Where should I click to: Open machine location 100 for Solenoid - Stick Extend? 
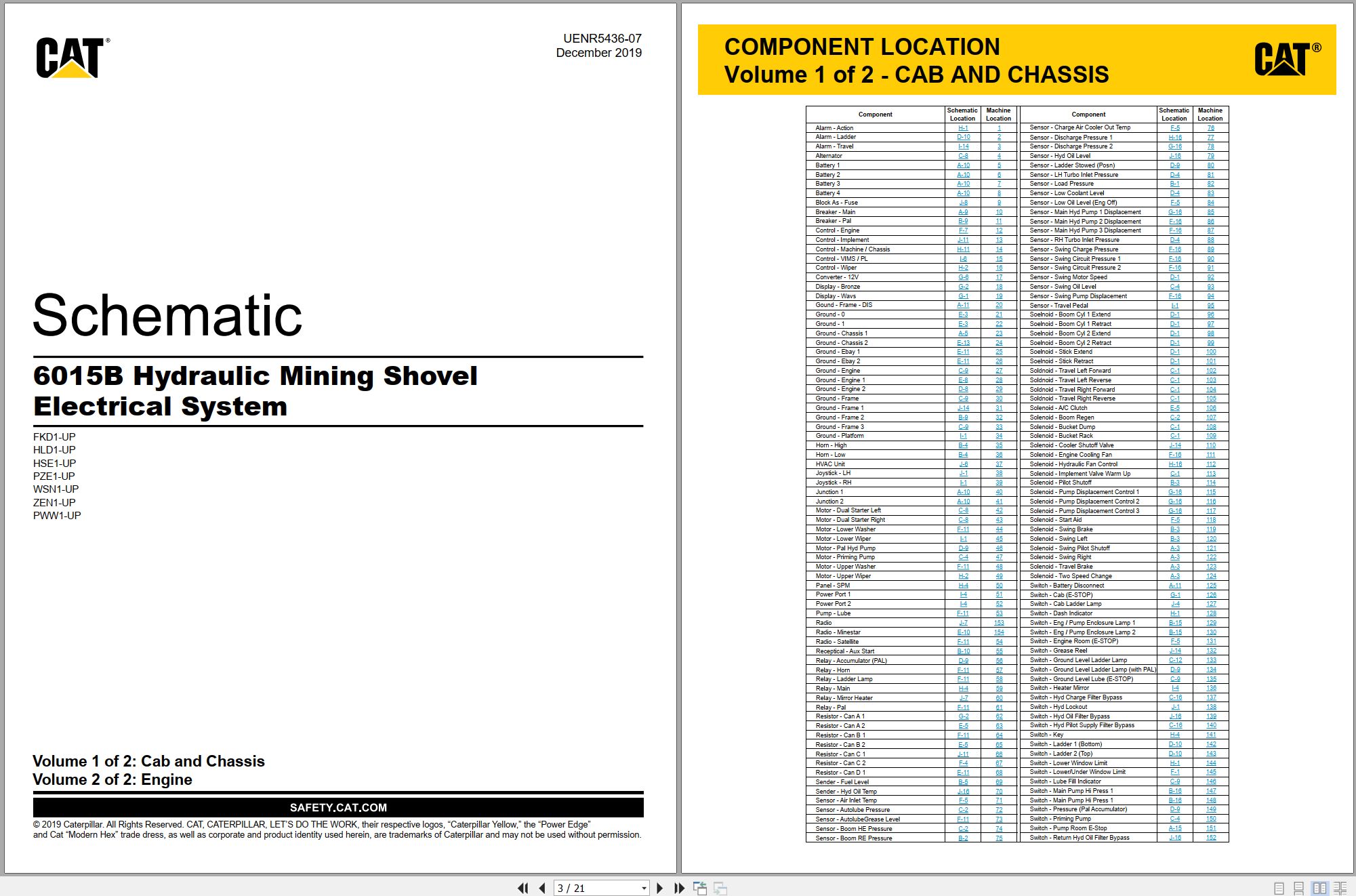1211,352
